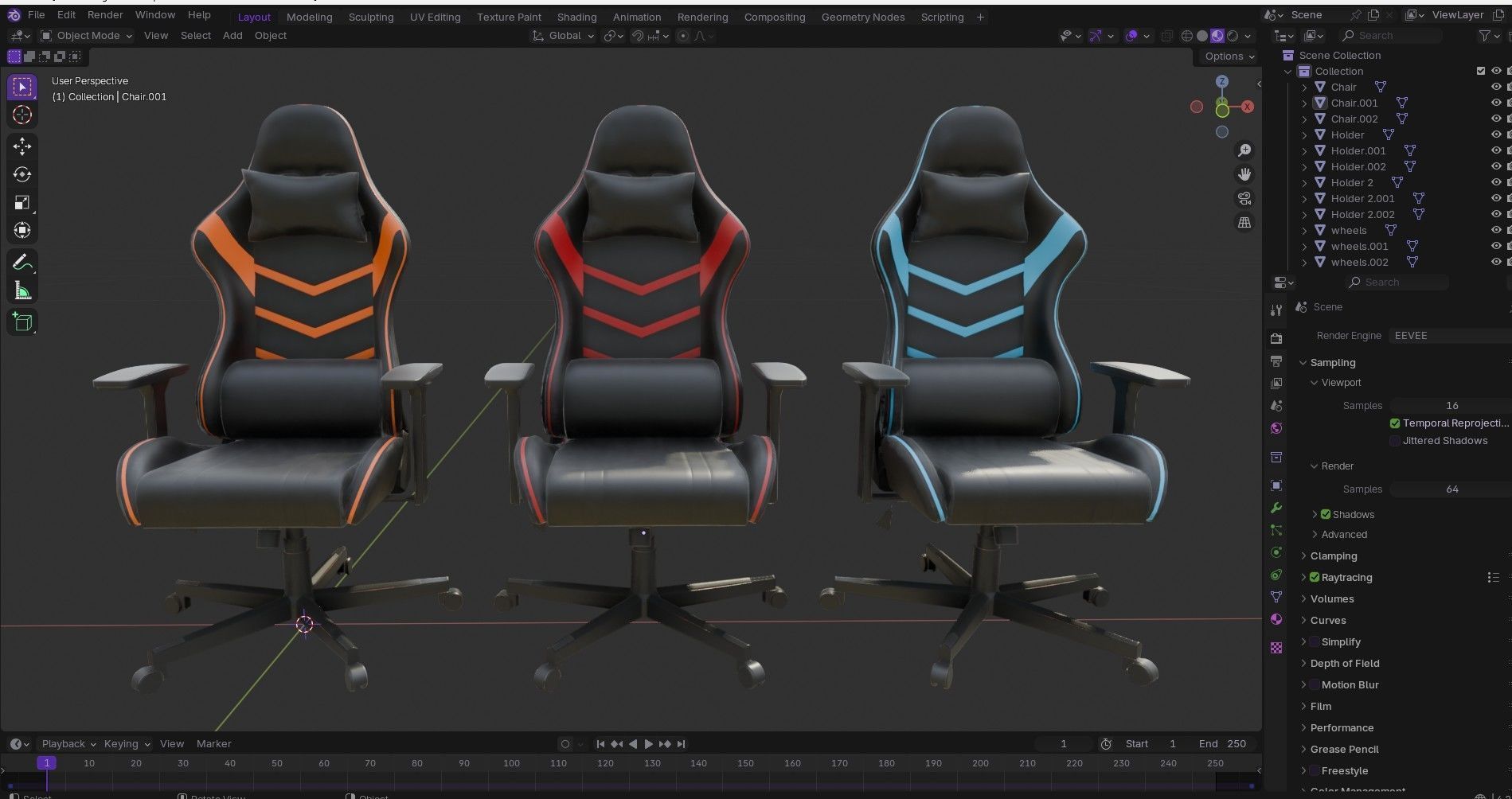Activate the Move tool

(x=22, y=146)
